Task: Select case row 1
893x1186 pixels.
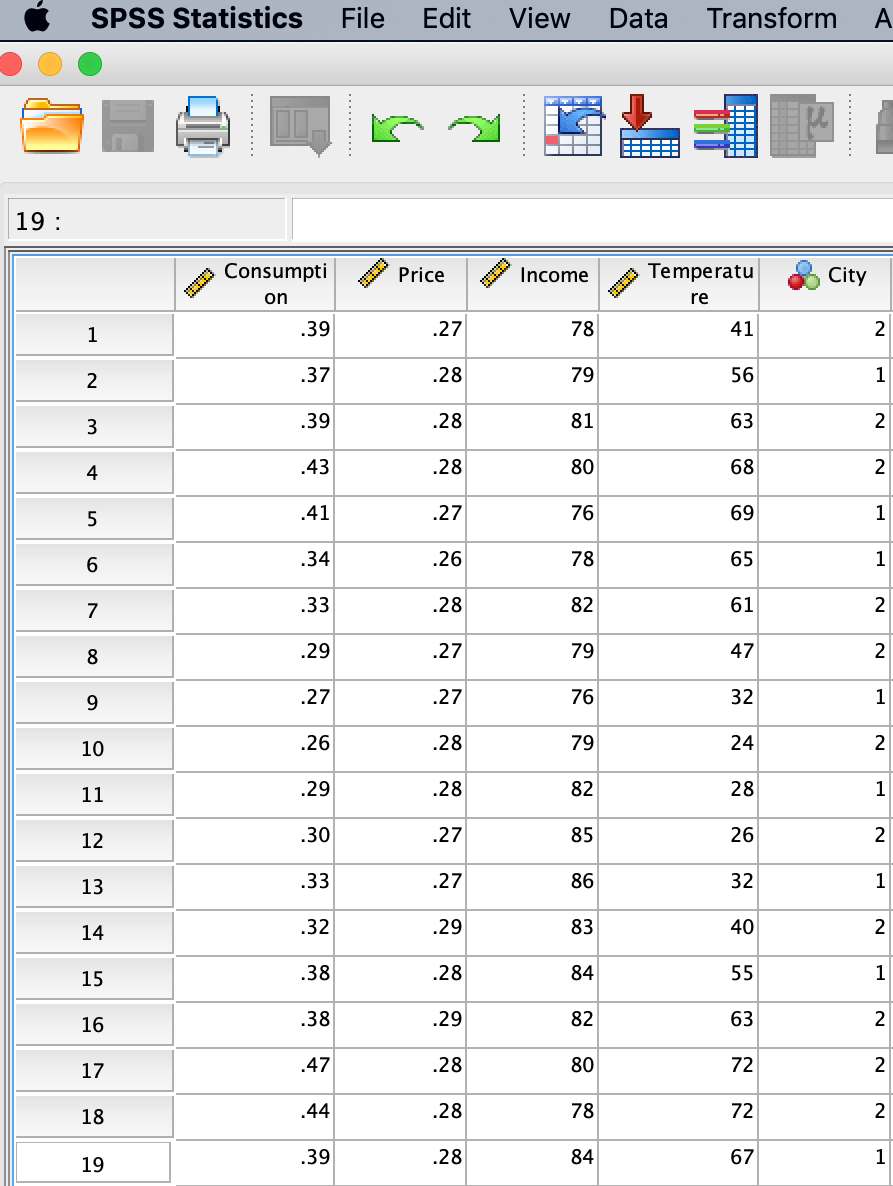Action: point(93,334)
